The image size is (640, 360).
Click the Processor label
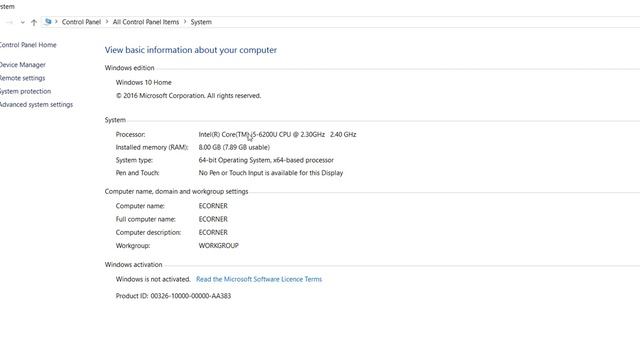130,134
